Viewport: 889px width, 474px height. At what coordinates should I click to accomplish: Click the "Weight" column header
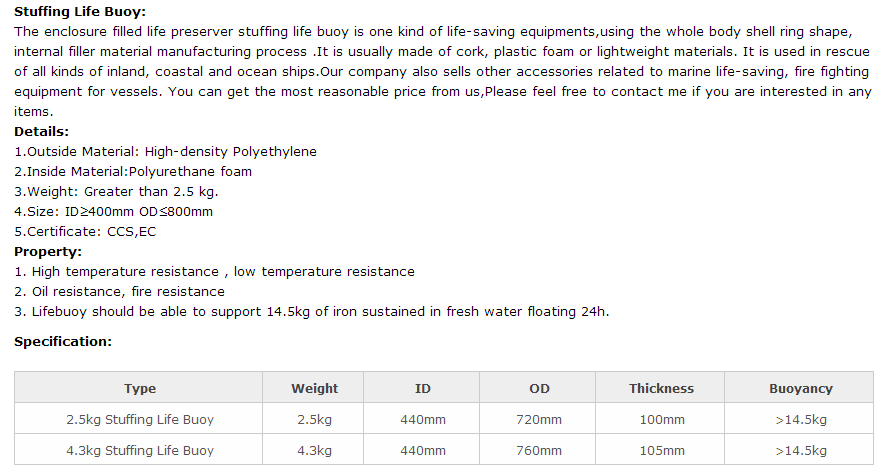coord(314,389)
